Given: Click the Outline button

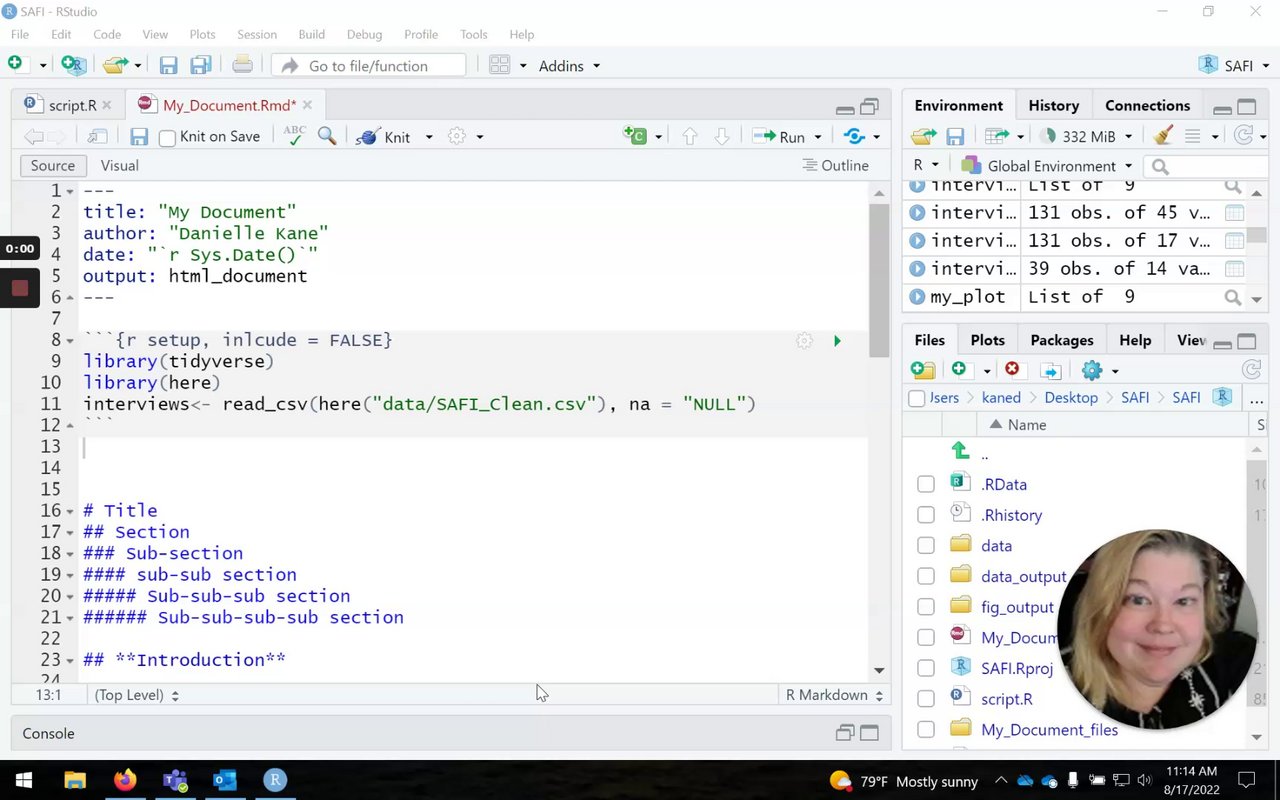Looking at the screenshot, I should 836,166.
